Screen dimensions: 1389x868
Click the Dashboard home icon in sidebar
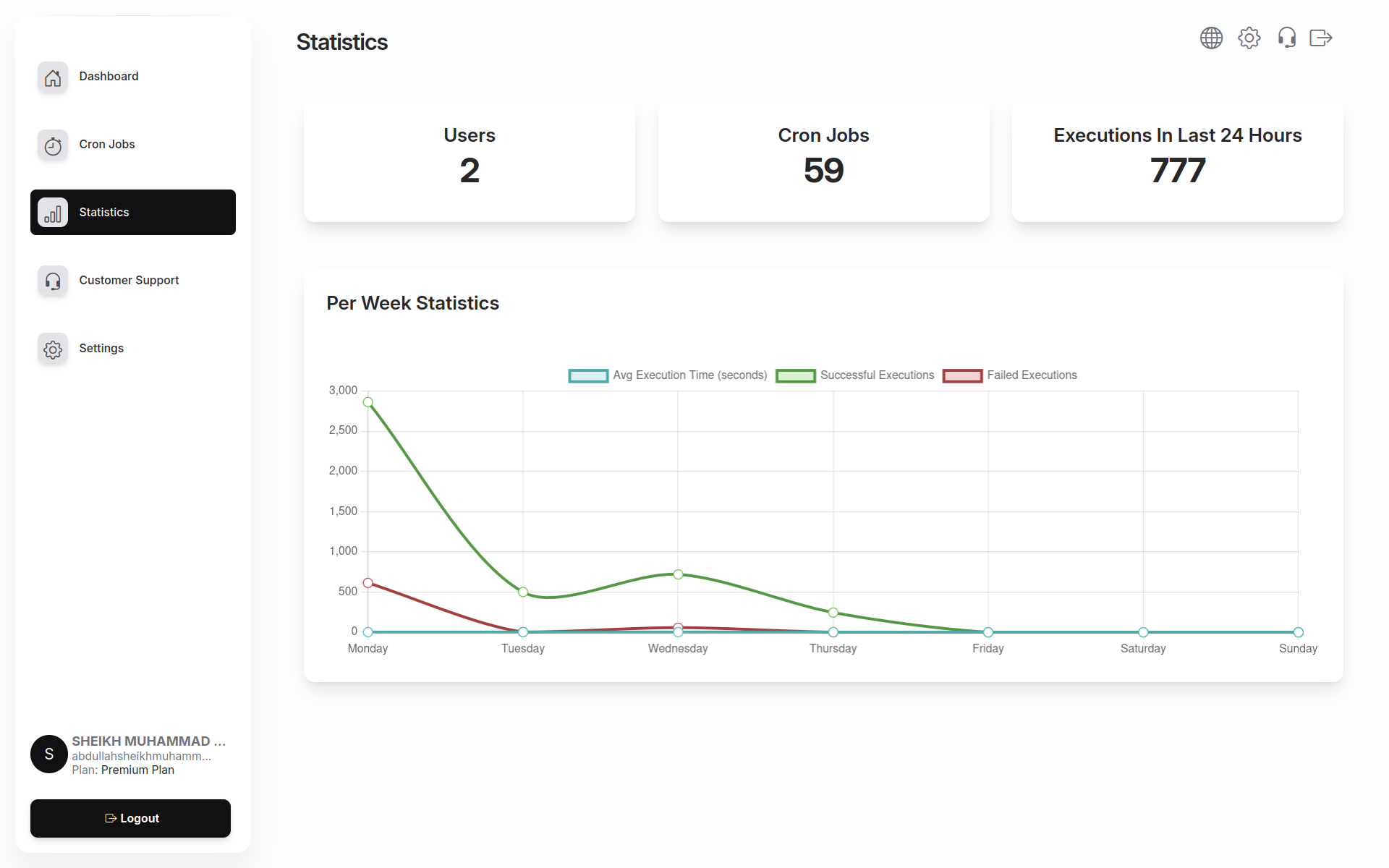[x=53, y=77]
